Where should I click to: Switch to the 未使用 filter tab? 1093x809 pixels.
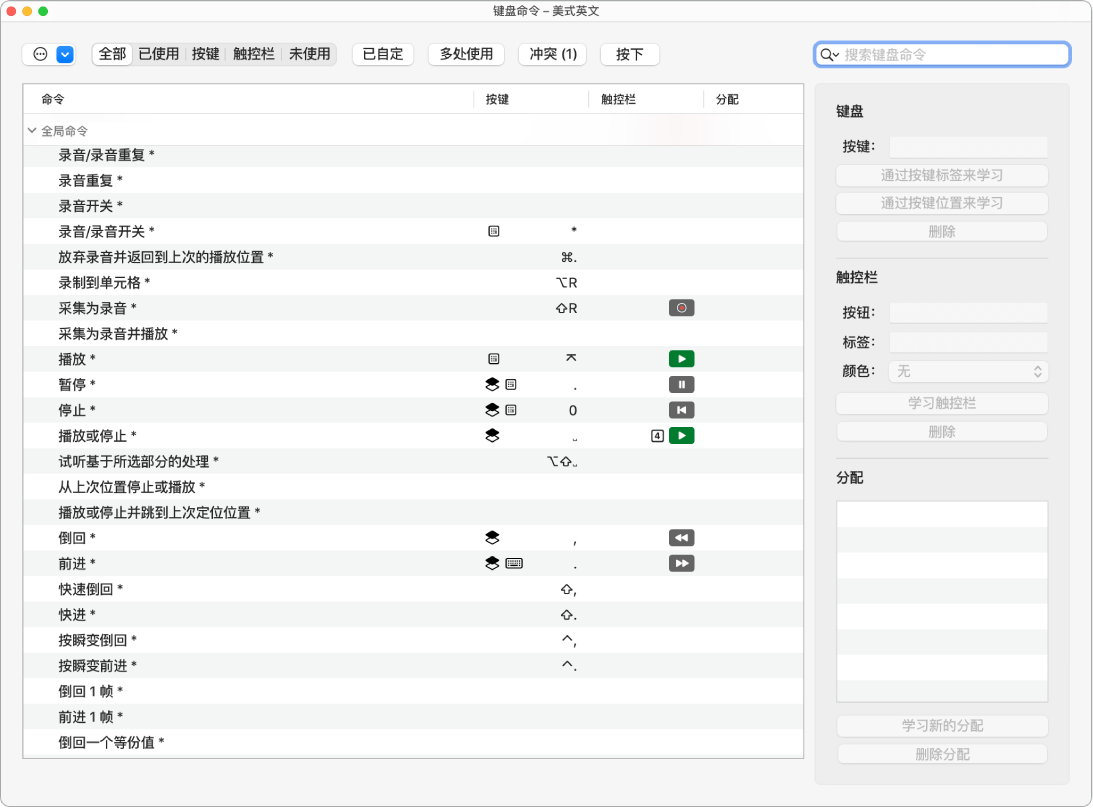(x=310, y=54)
